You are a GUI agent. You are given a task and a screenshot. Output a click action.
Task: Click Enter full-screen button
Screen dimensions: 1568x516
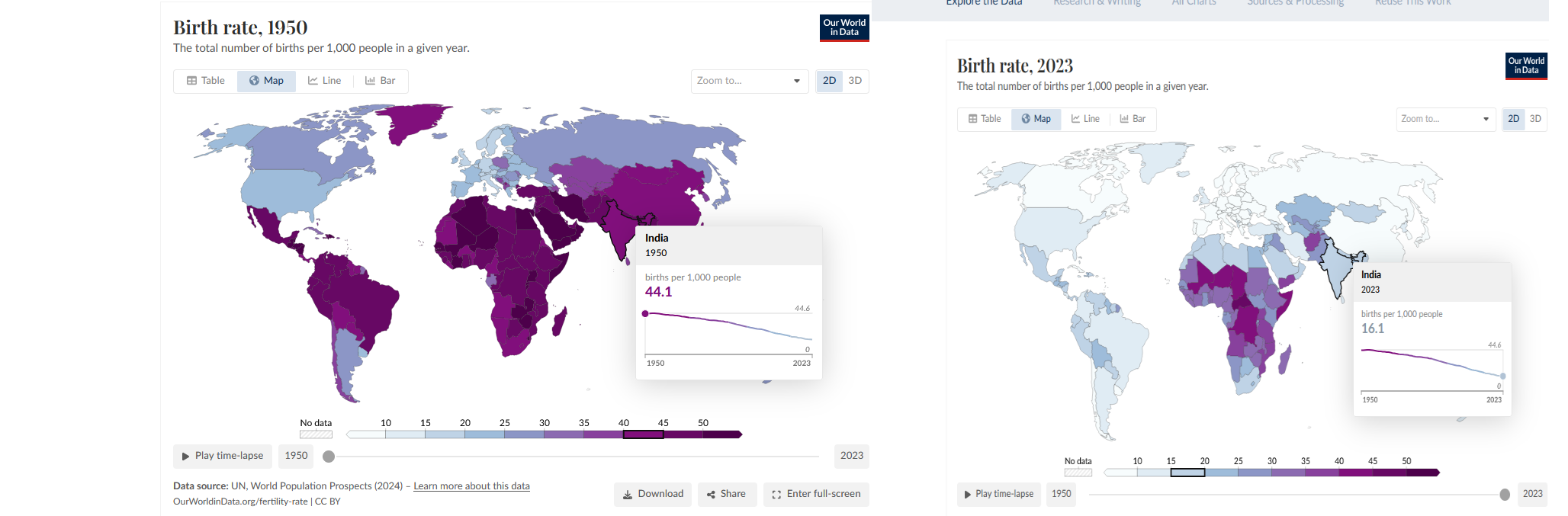816,494
